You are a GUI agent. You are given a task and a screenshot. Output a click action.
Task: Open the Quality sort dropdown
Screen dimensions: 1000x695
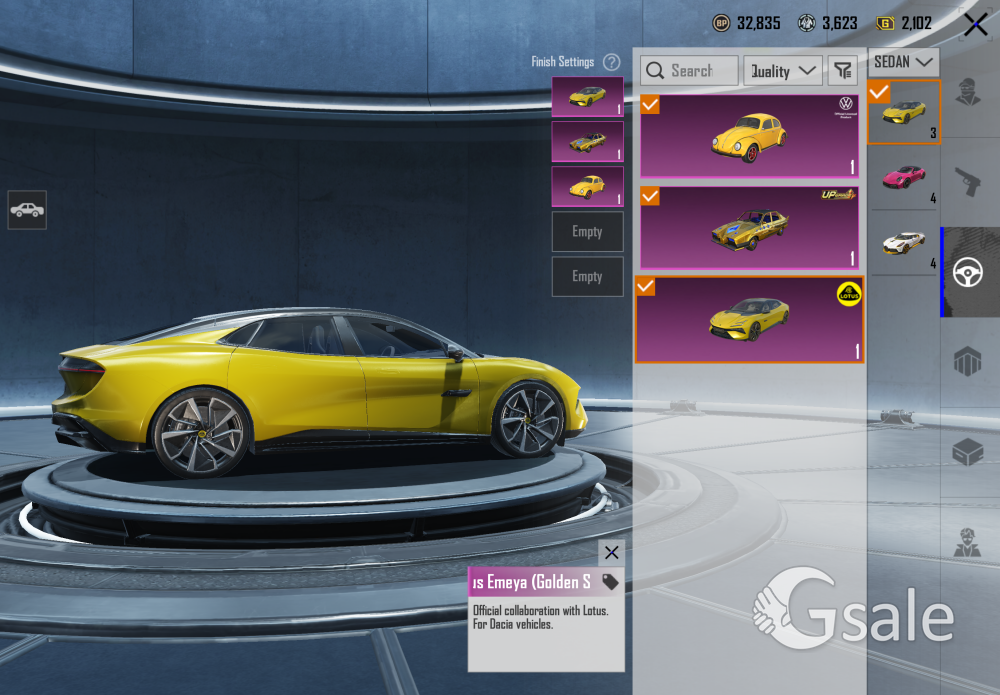tap(783, 71)
